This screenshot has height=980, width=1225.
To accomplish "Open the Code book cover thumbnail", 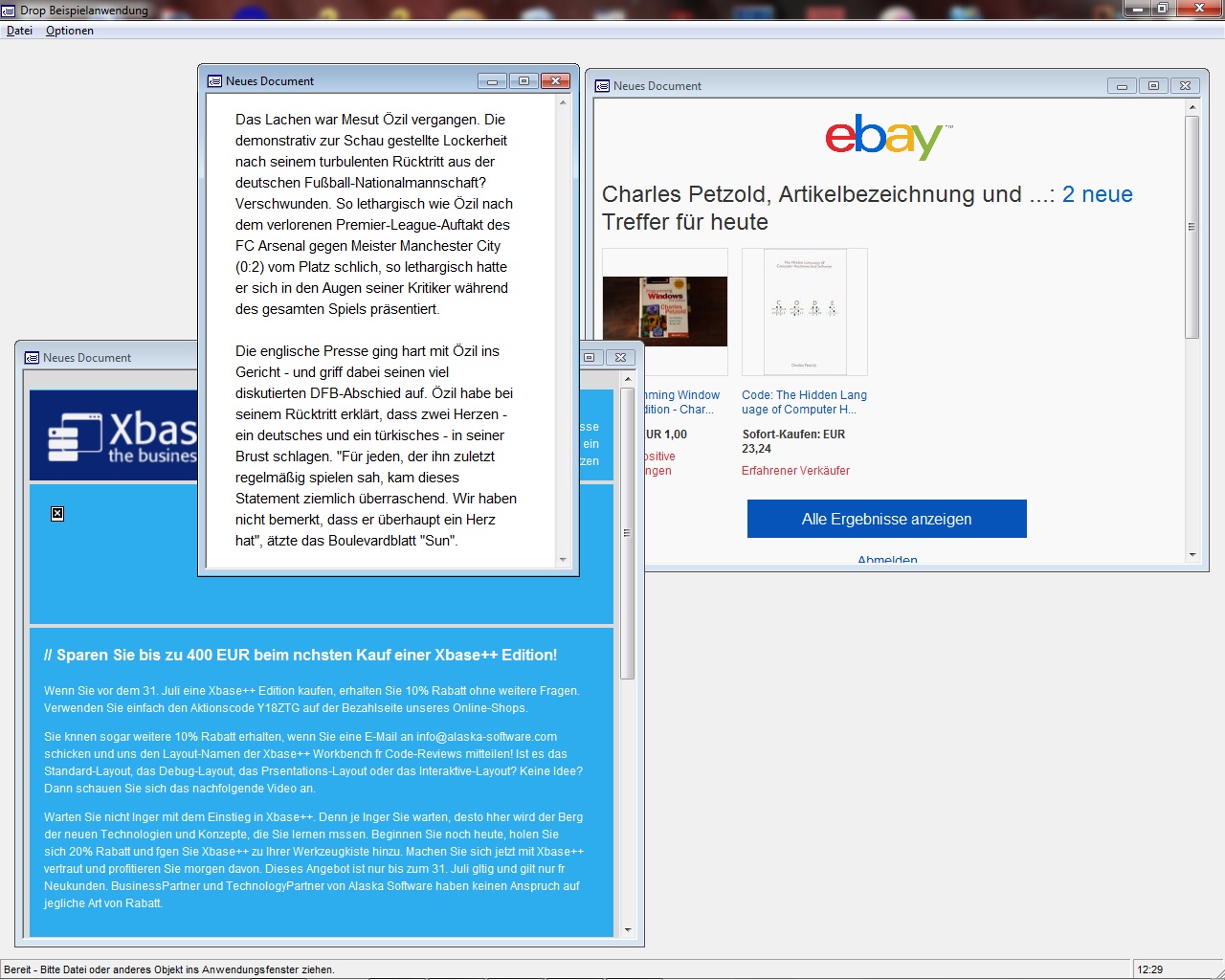I will point(805,312).
